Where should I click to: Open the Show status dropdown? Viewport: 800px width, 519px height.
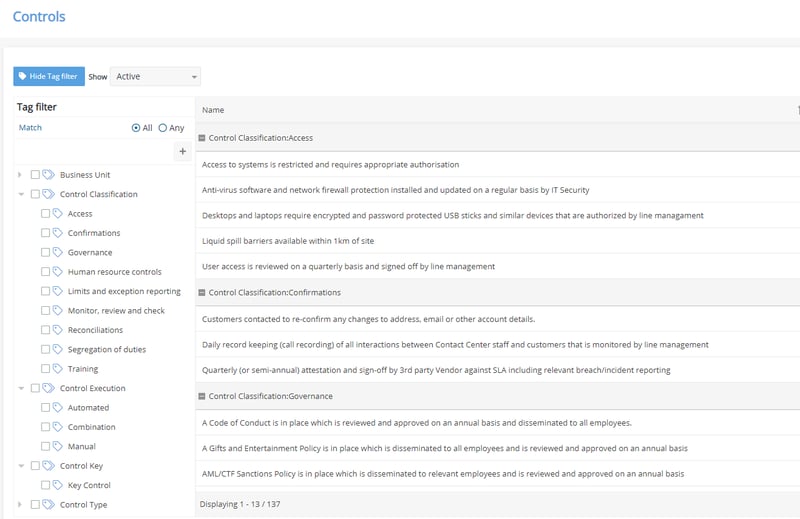(x=156, y=76)
